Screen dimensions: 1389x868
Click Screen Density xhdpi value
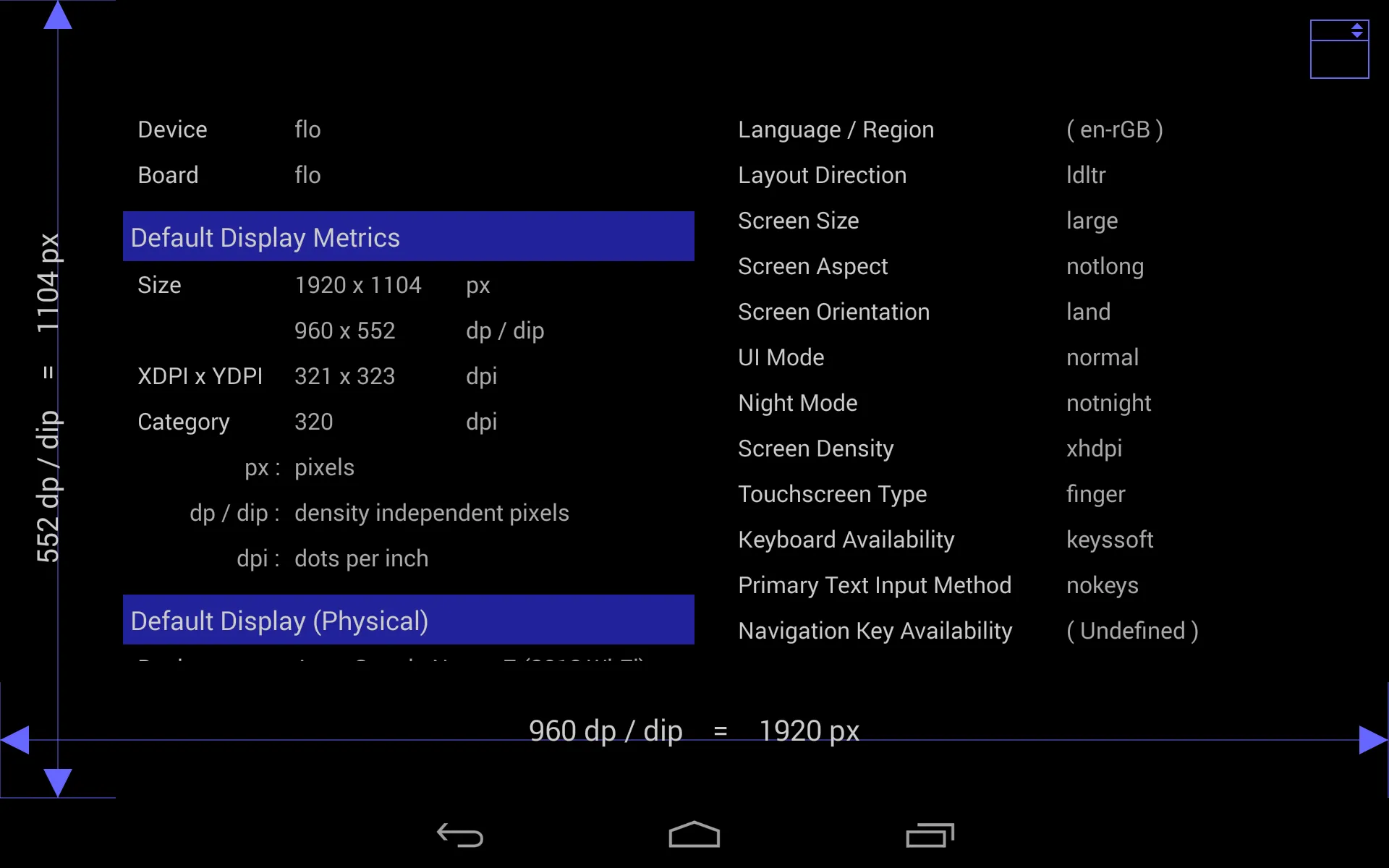(x=1093, y=448)
